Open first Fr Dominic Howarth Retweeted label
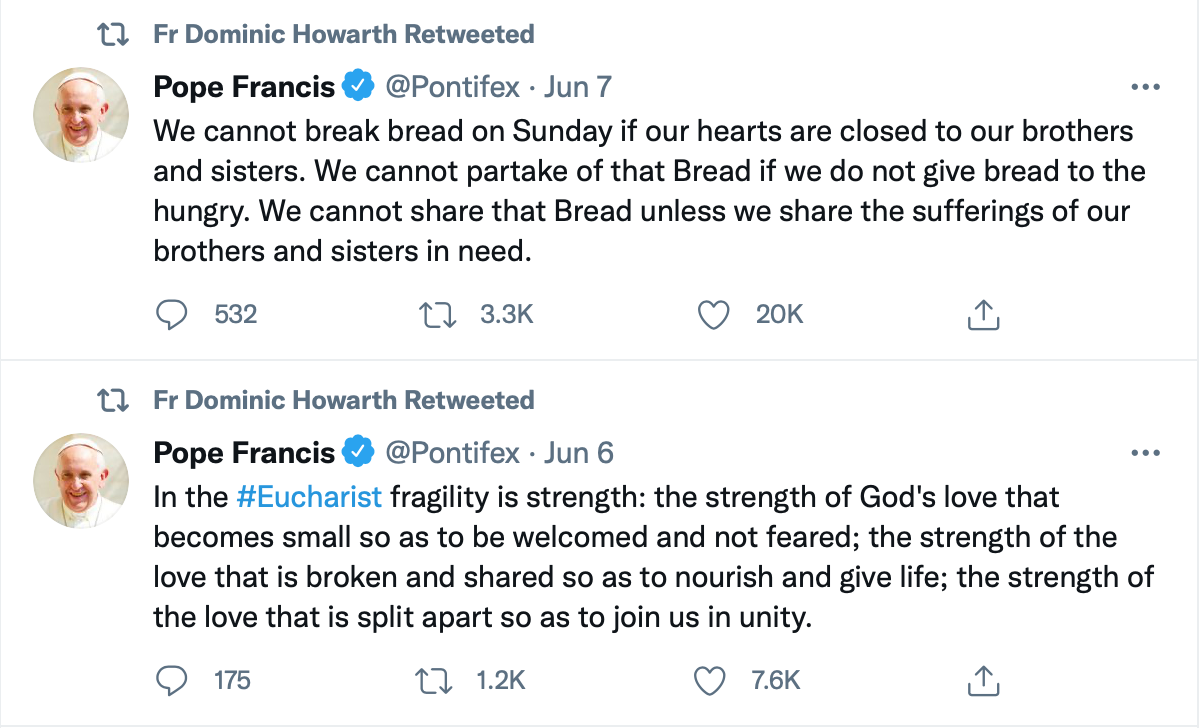This screenshot has height=728, width=1200. tap(344, 34)
